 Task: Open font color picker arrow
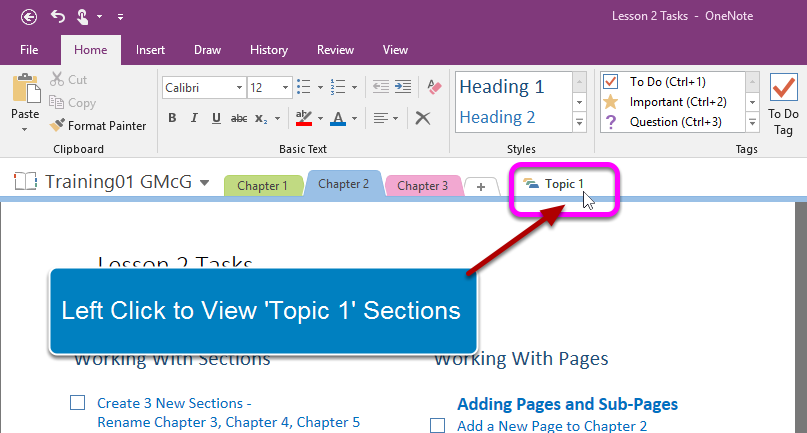354,119
